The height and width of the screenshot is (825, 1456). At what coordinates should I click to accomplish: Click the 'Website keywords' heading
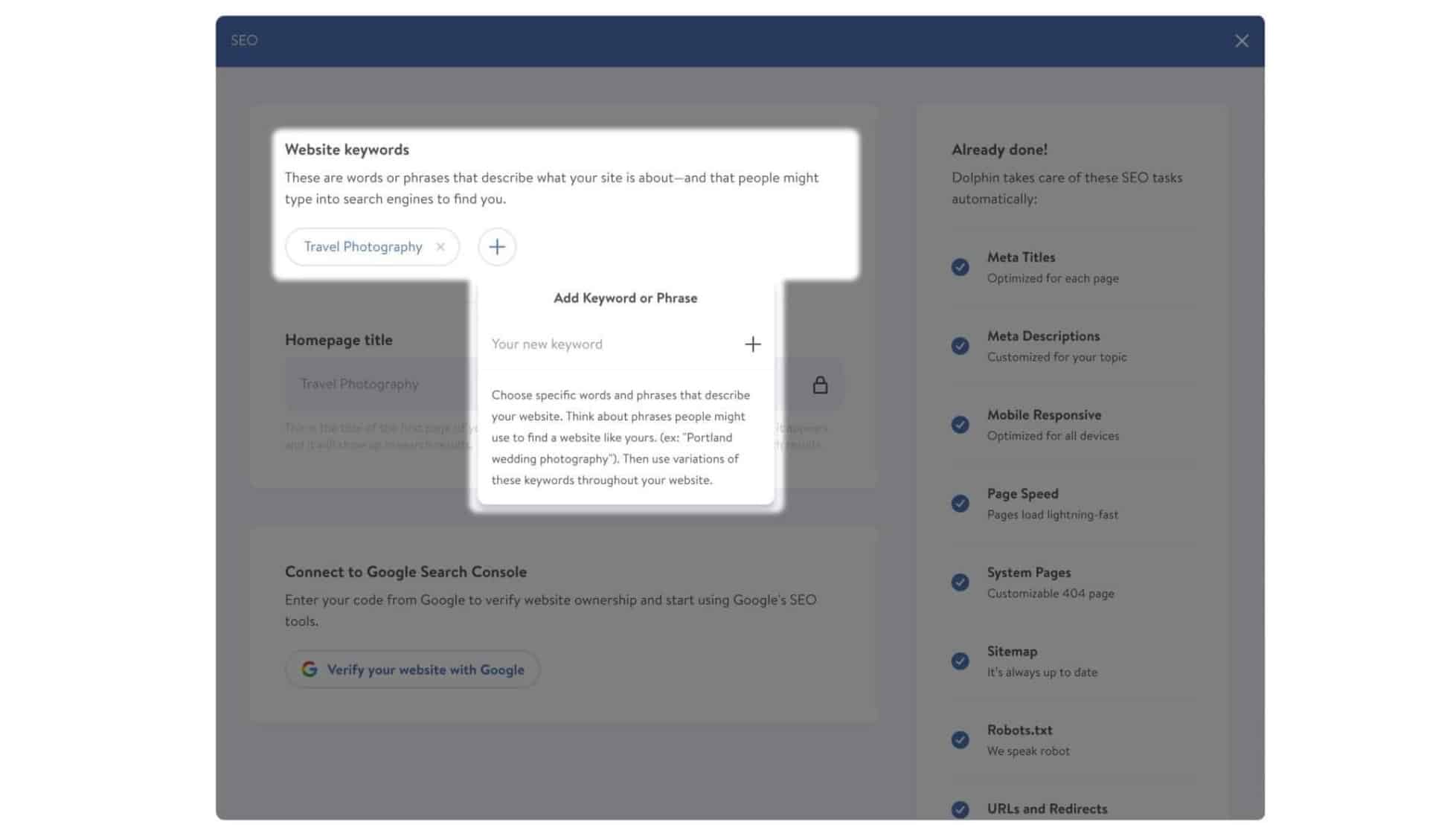coord(347,150)
